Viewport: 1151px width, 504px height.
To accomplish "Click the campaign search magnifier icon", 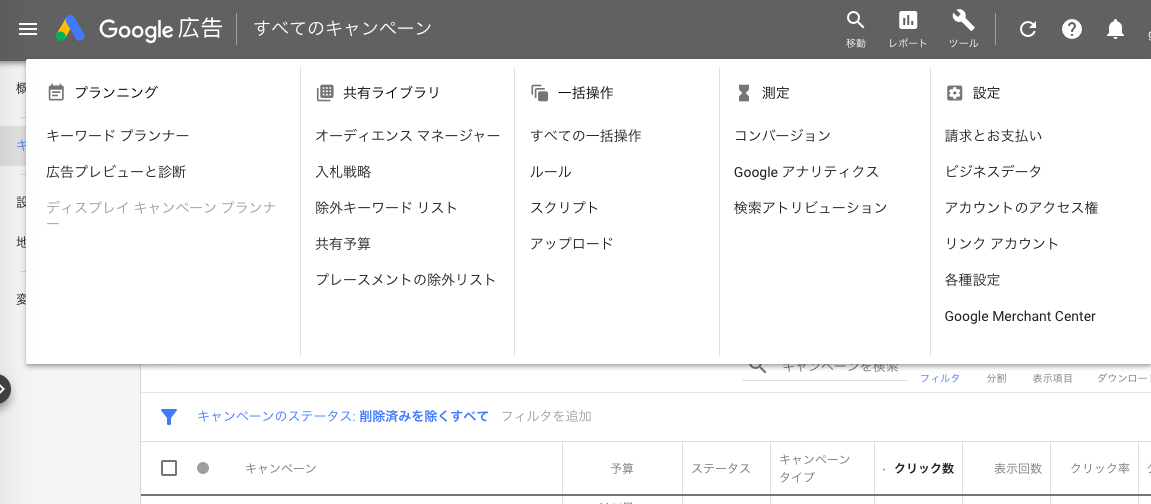I will click(758, 367).
